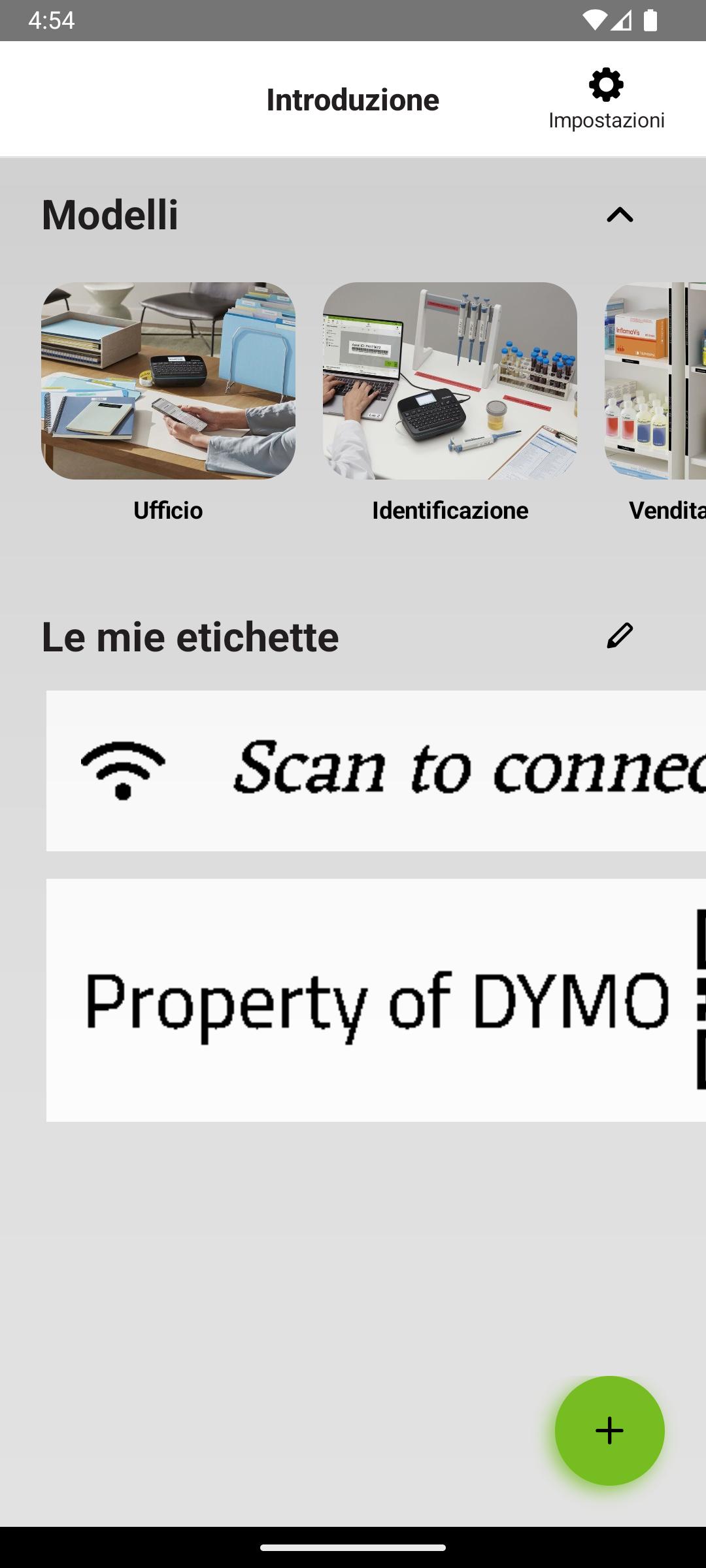Tap the Wi-Fi status bar icon
The height and width of the screenshot is (1568, 706).
594,20
